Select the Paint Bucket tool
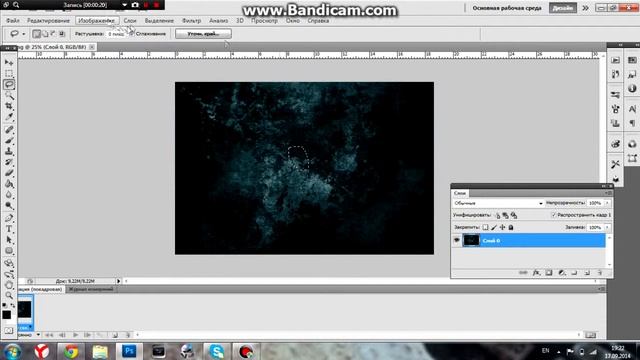The image size is (640, 360). coord(9,184)
